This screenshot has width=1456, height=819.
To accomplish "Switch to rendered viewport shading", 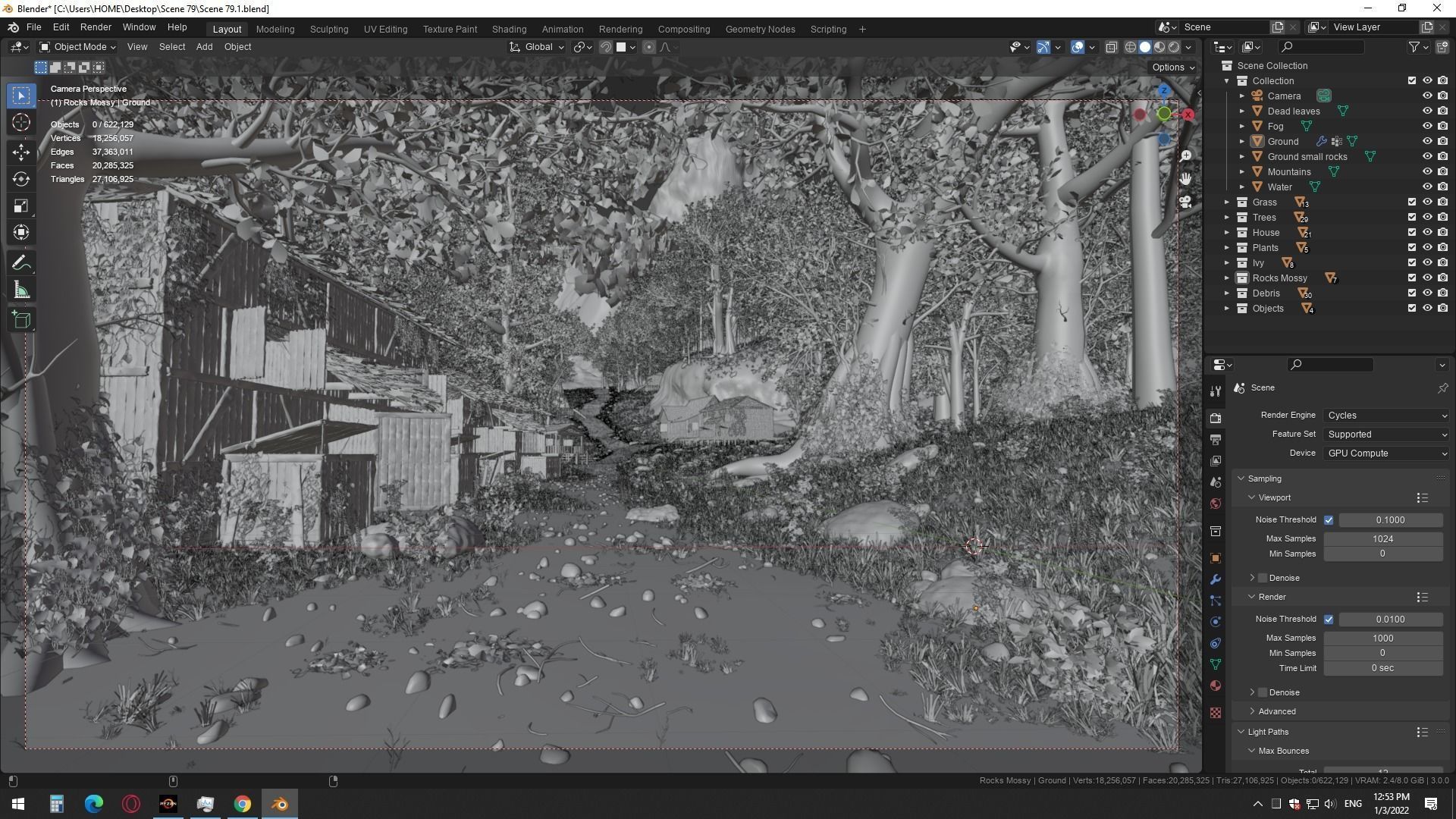I will [x=1174, y=47].
